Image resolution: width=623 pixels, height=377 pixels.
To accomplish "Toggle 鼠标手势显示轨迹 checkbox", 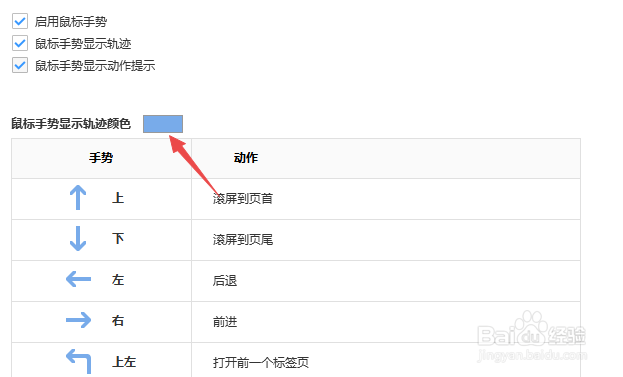I will (x=20, y=43).
